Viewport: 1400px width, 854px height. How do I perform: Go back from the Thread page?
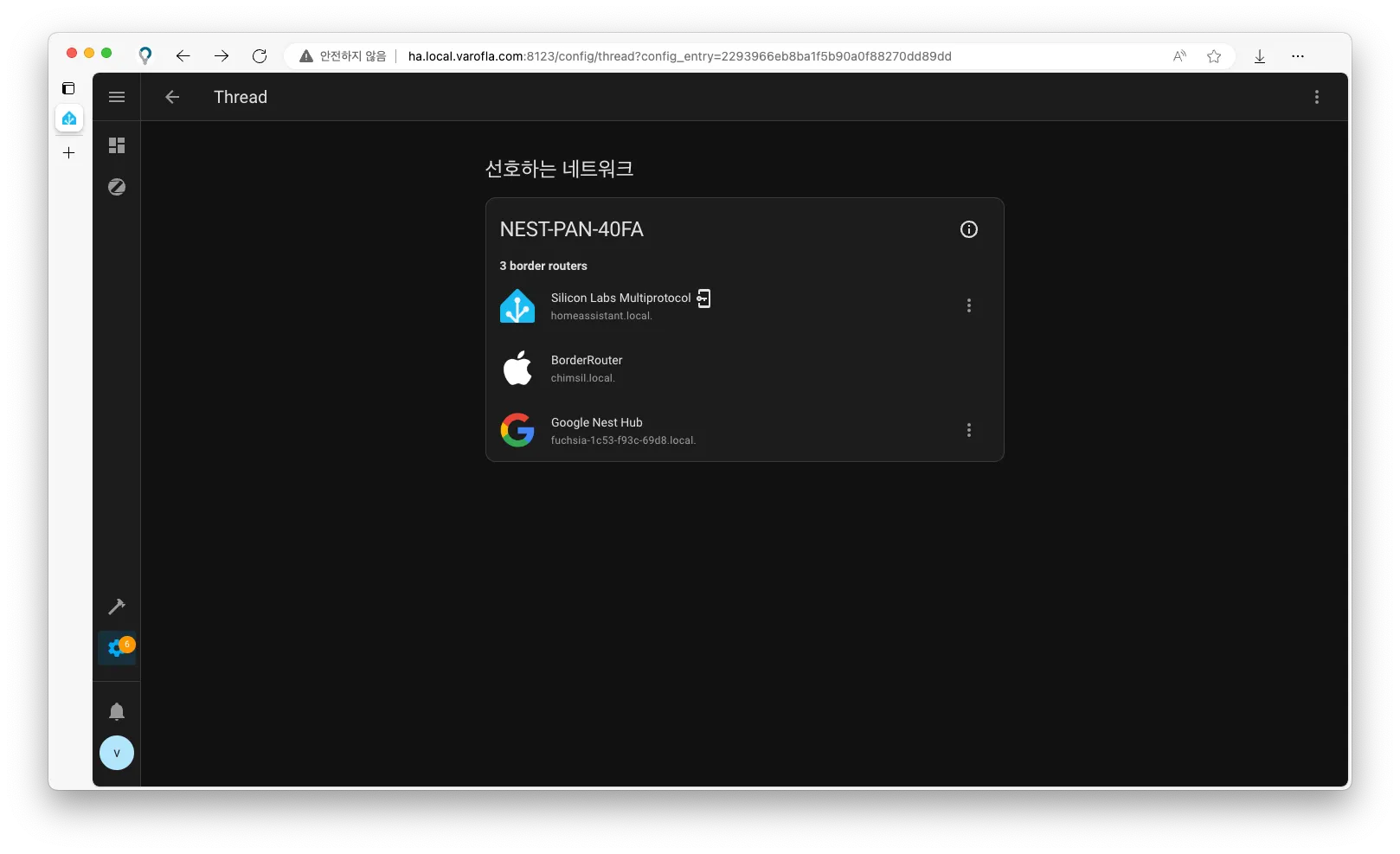[172, 97]
